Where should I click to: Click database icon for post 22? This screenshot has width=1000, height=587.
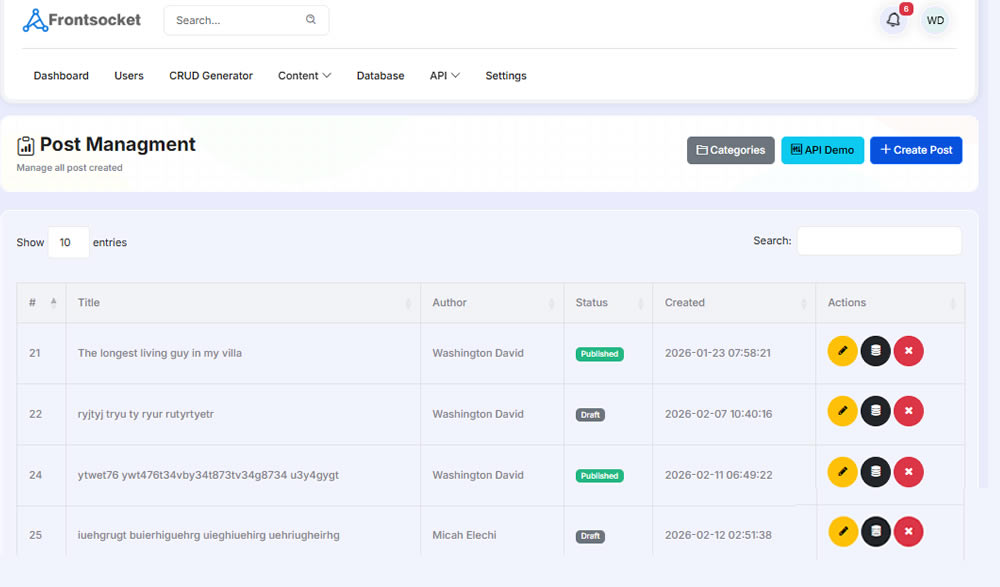pyautogui.click(x=875, y=411)
